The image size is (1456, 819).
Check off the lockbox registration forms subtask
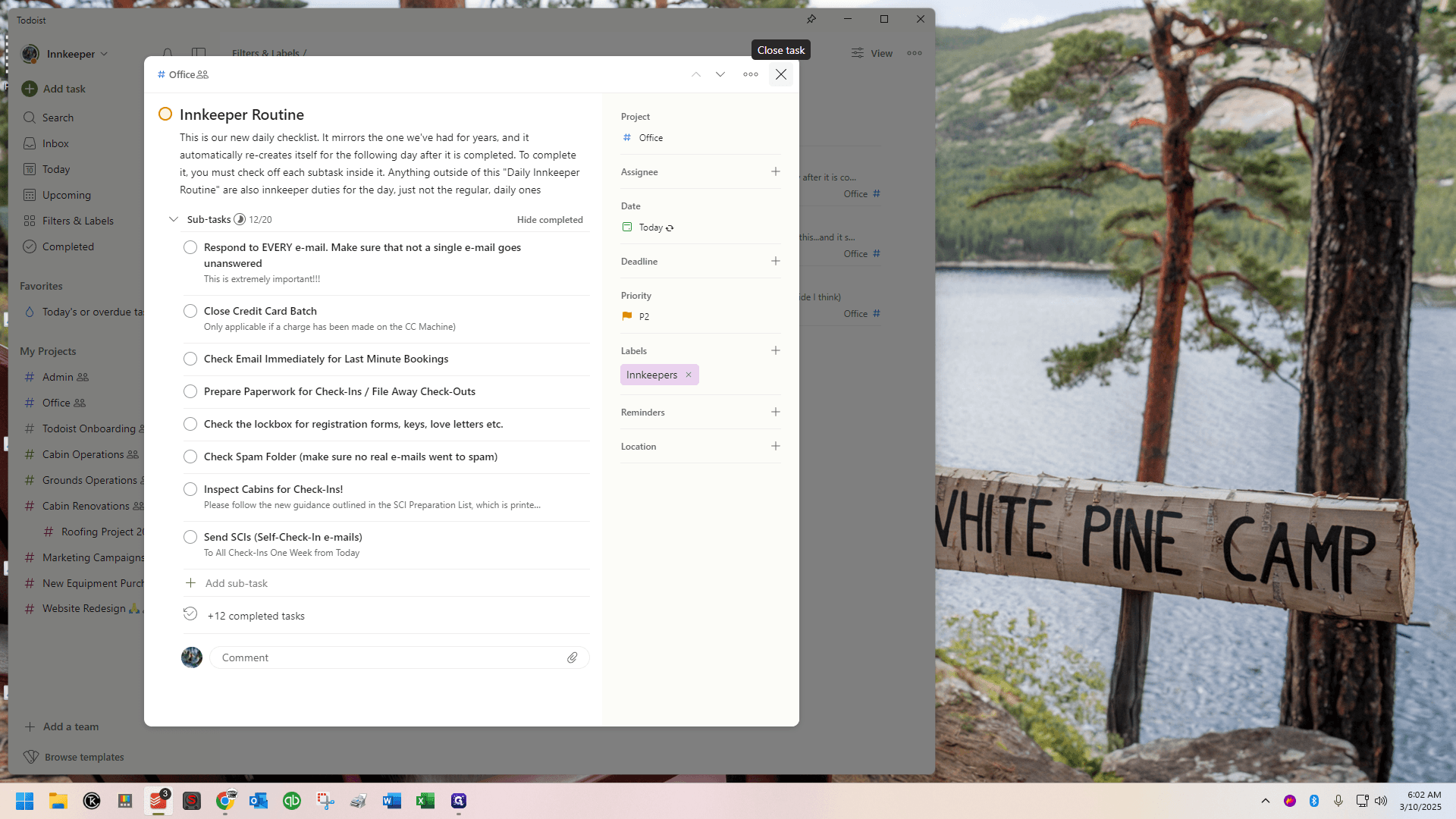[x=190, y=424]
